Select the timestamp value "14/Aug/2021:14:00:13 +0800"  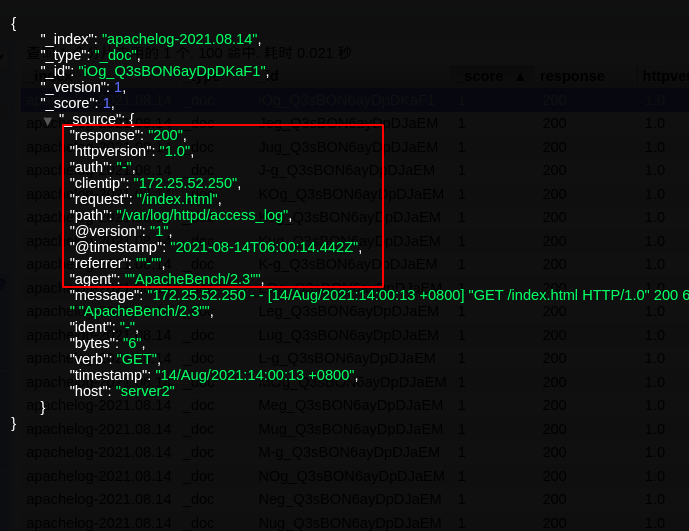tap(255, 375)
